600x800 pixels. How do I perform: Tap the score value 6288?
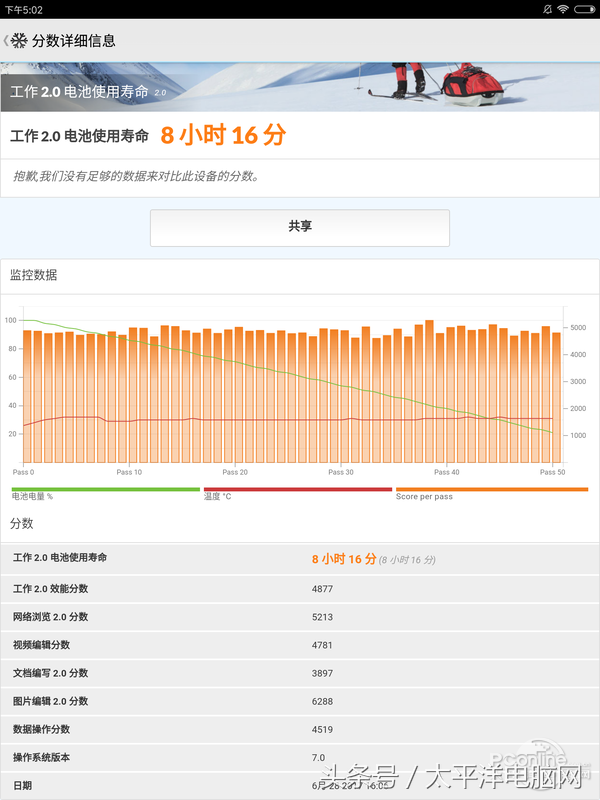[x=322, y=701]
